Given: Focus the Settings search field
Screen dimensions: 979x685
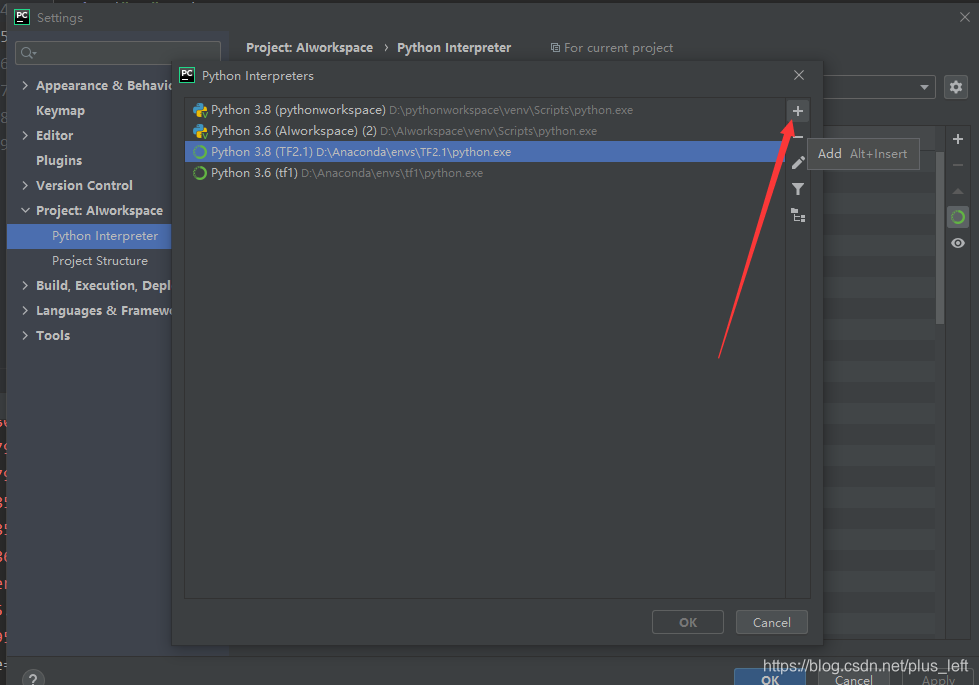Looking at the screenshot, I should (x=118, y=53).
